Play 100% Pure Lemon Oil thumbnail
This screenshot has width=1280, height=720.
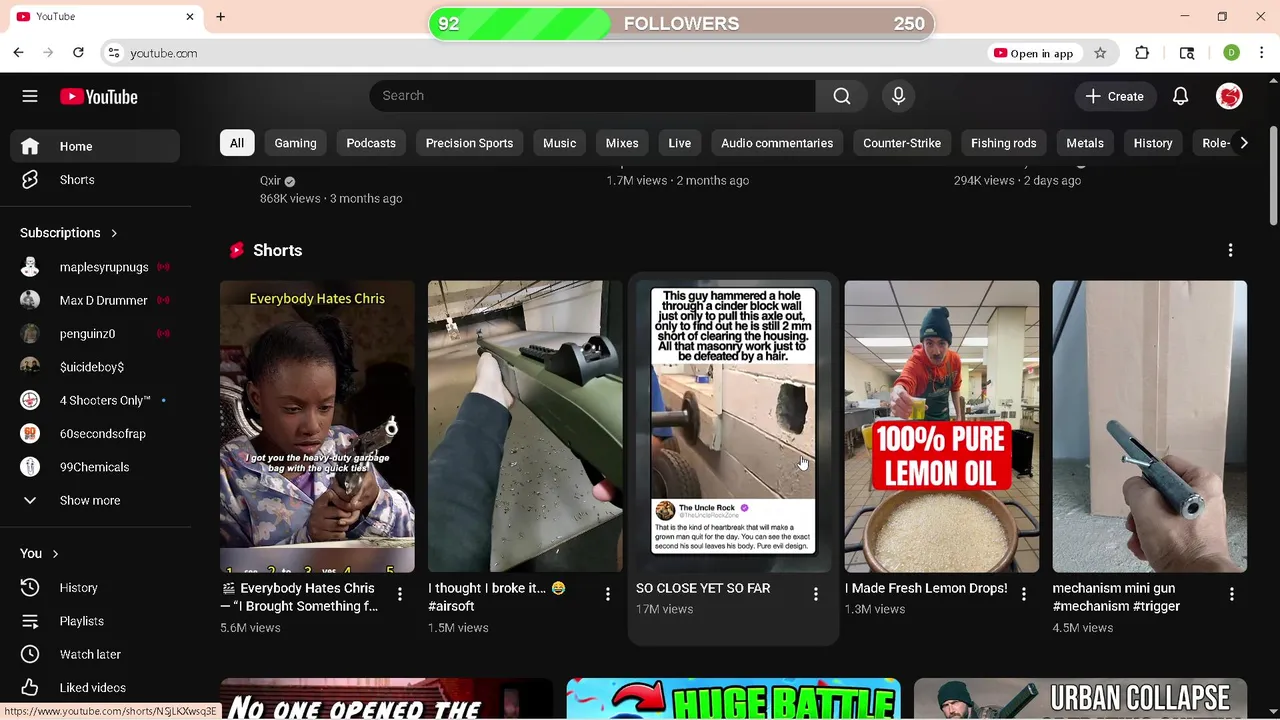(x=941, y=426)
